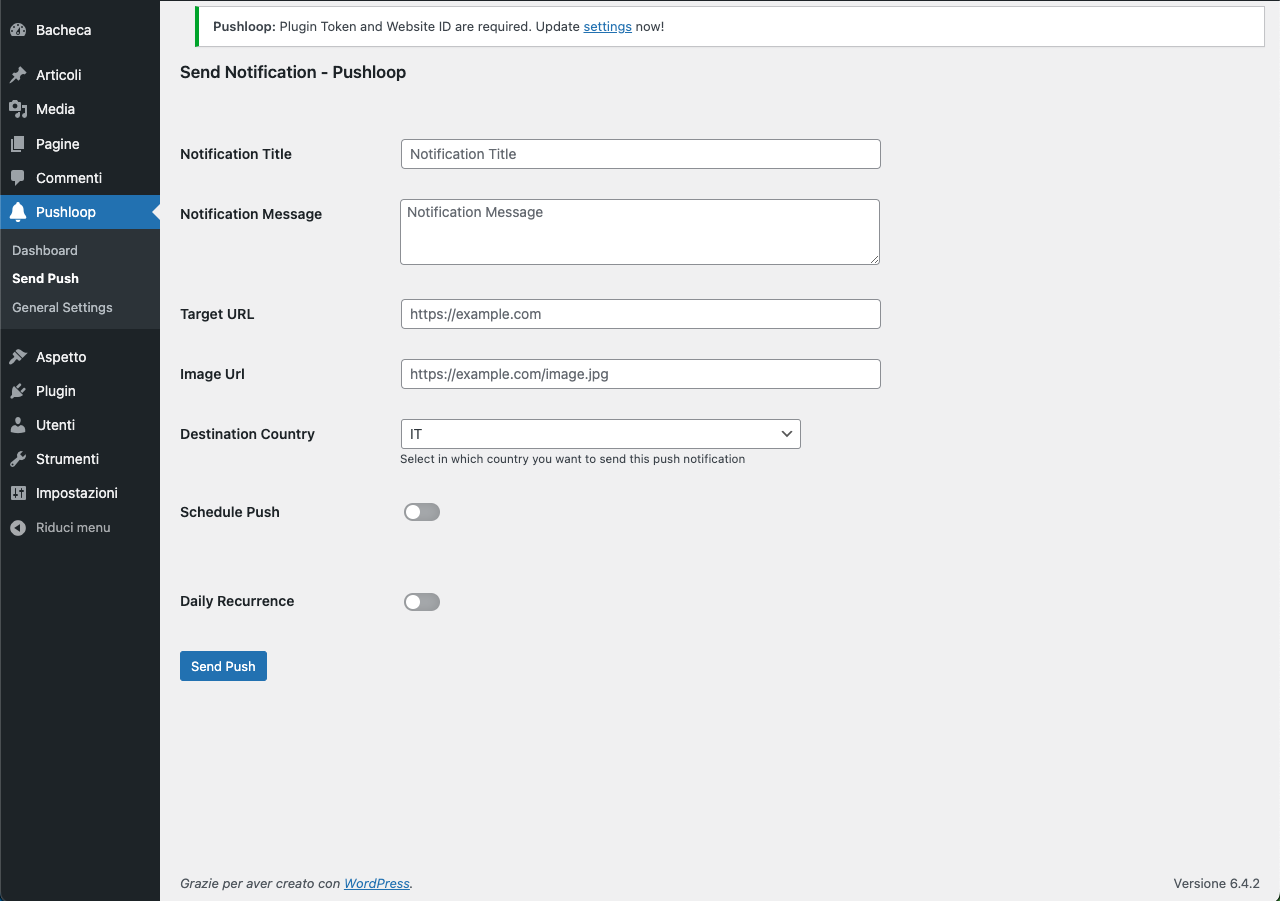Image resolution: width=1280 pixels, height=901 pixels.
Task: Select the Pushloop menu item
Action: [x=80, y=212]
